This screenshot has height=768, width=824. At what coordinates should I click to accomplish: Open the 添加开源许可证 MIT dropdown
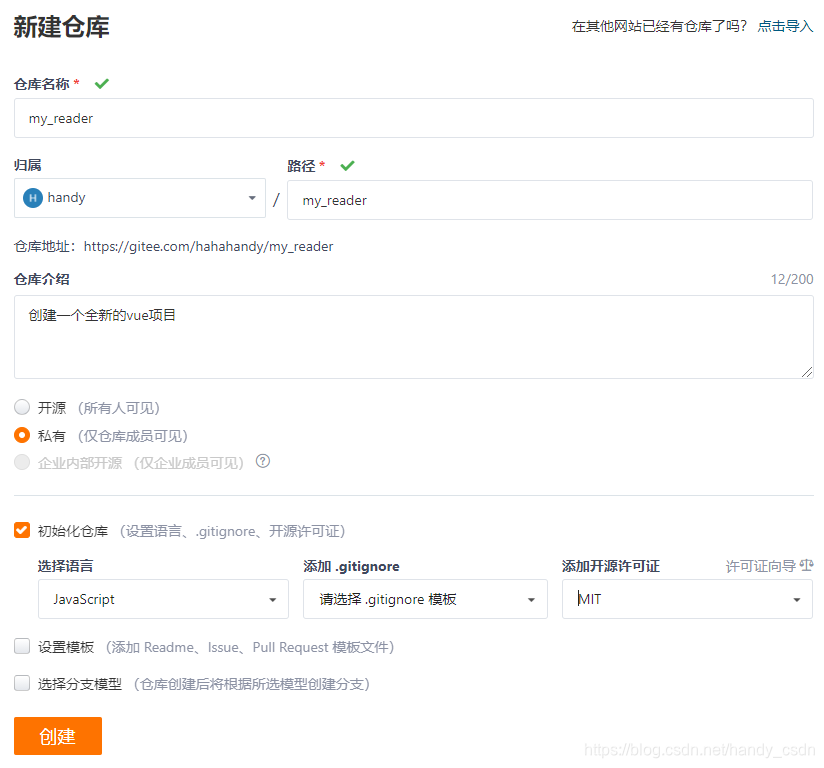point(687,599)
